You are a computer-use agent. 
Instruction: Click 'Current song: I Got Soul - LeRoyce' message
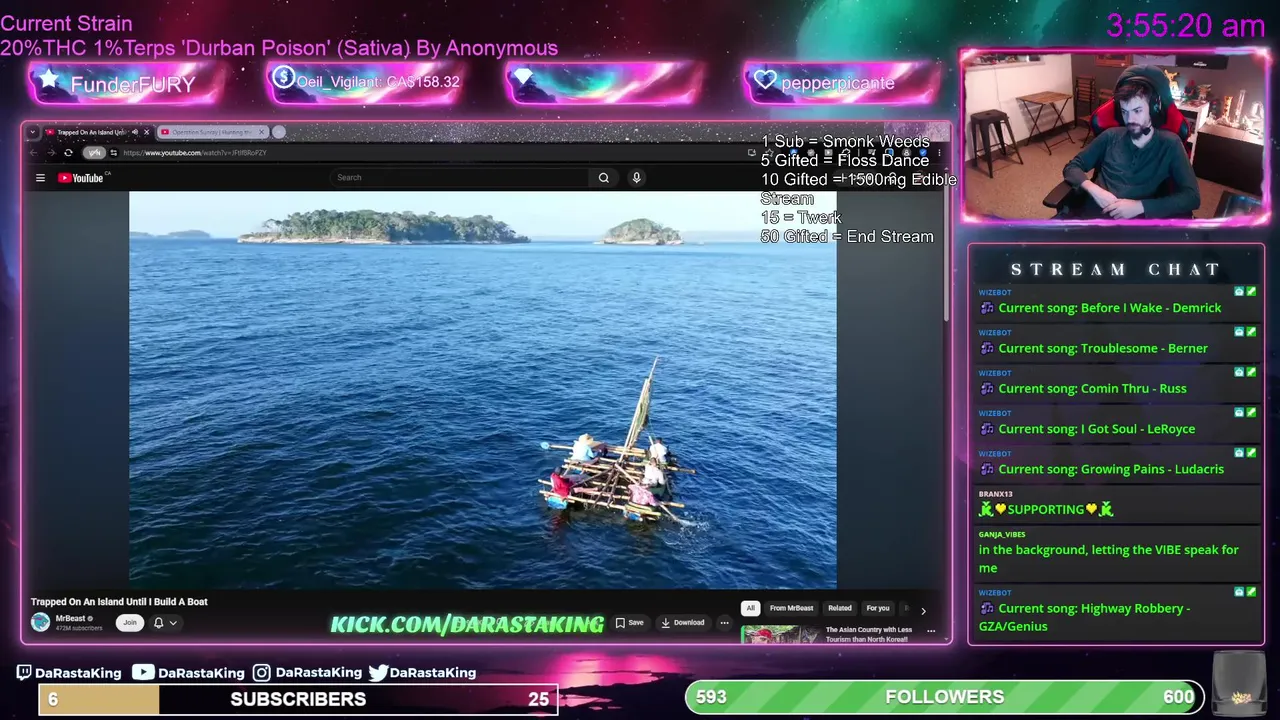coord(1096,429)
